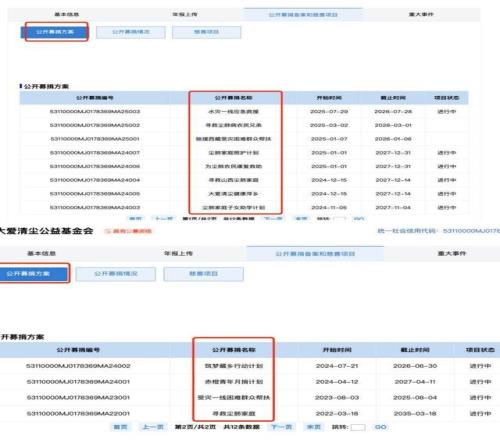The image size is (500, 440).
Task: Open the 水灾一线应急救援 fundraising entry
Action: coord(233,112)
